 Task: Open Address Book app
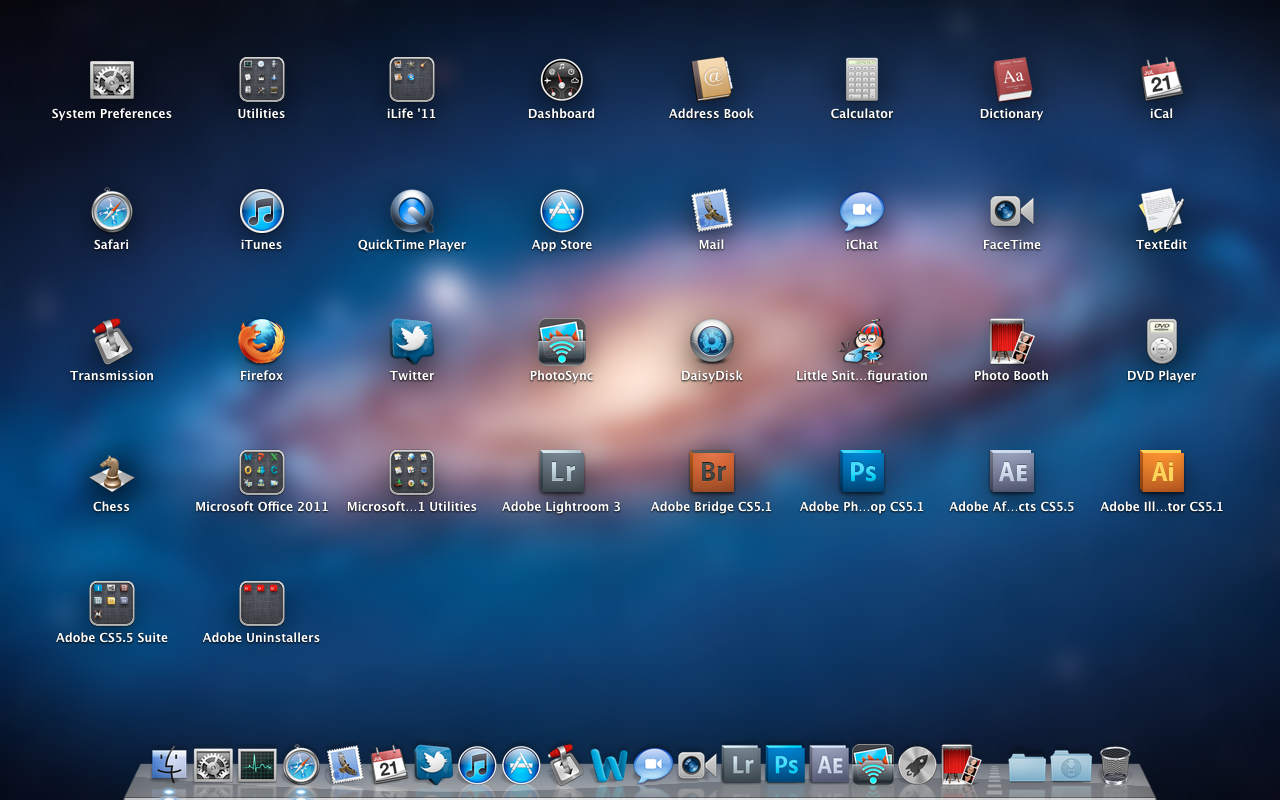click(712, 80)
